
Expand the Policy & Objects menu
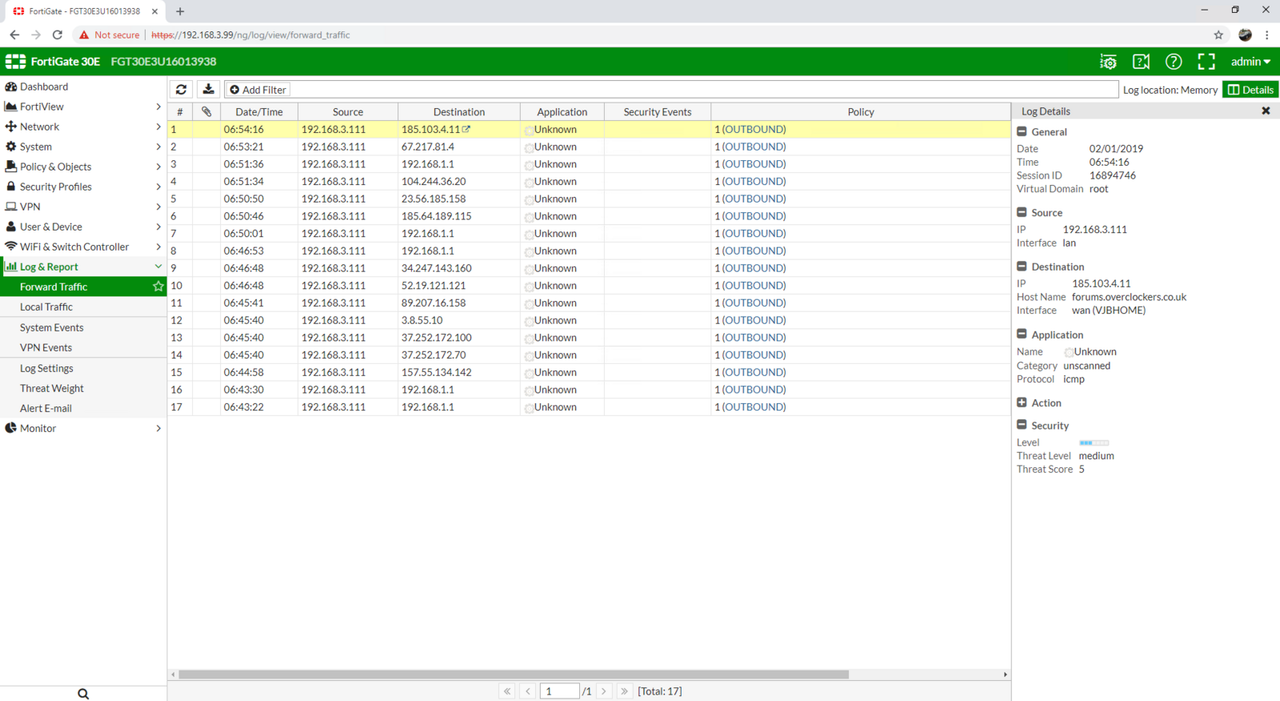(x=83, y=167)
